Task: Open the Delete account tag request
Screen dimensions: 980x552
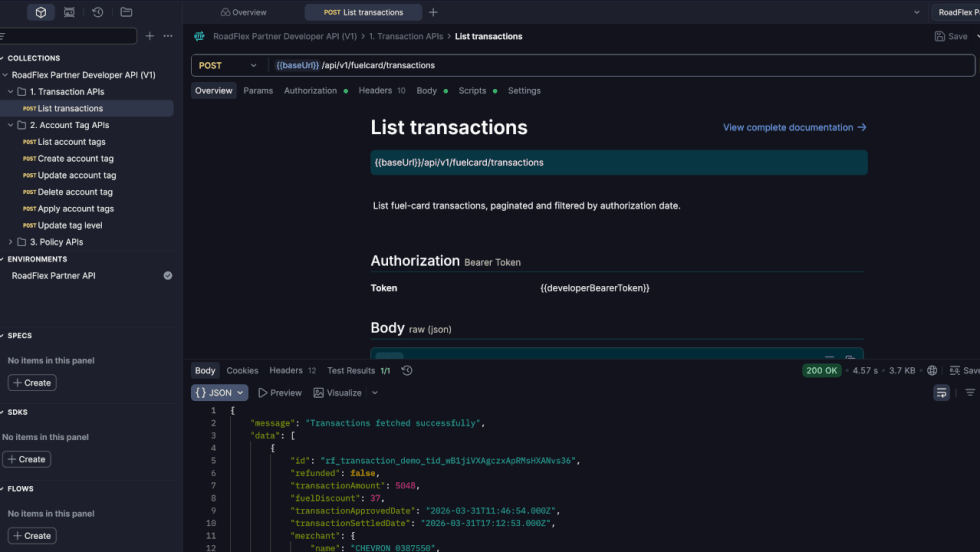Action: coord(75,192)
